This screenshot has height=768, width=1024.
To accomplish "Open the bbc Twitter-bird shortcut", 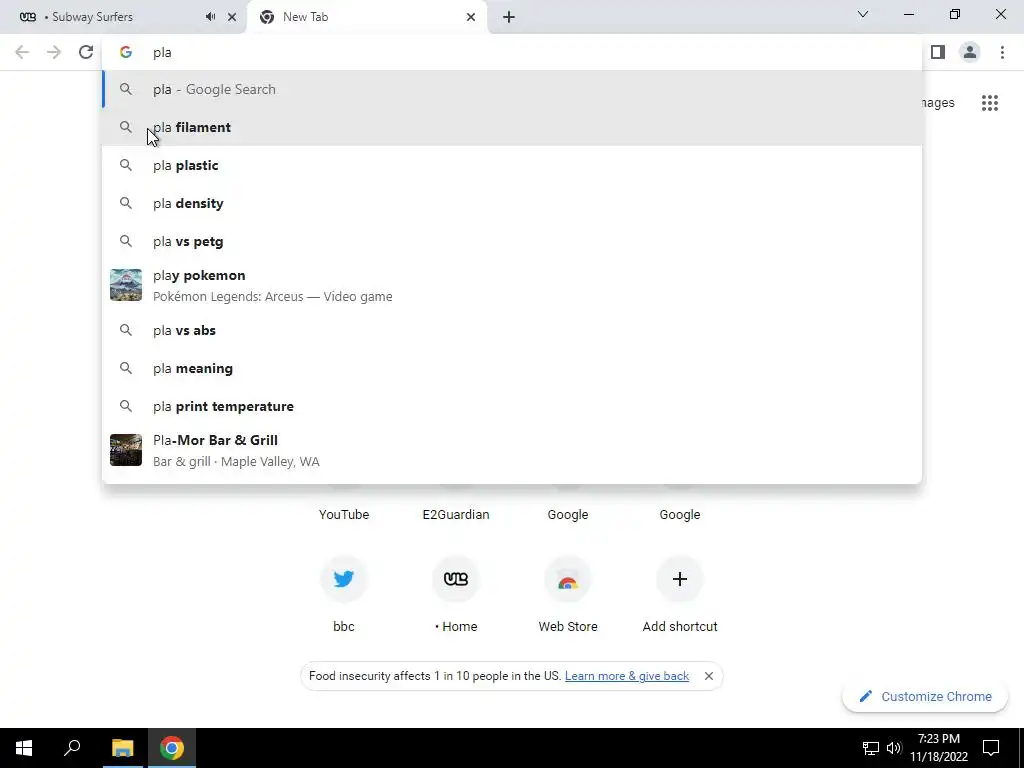I will click(x=344, y=595).
